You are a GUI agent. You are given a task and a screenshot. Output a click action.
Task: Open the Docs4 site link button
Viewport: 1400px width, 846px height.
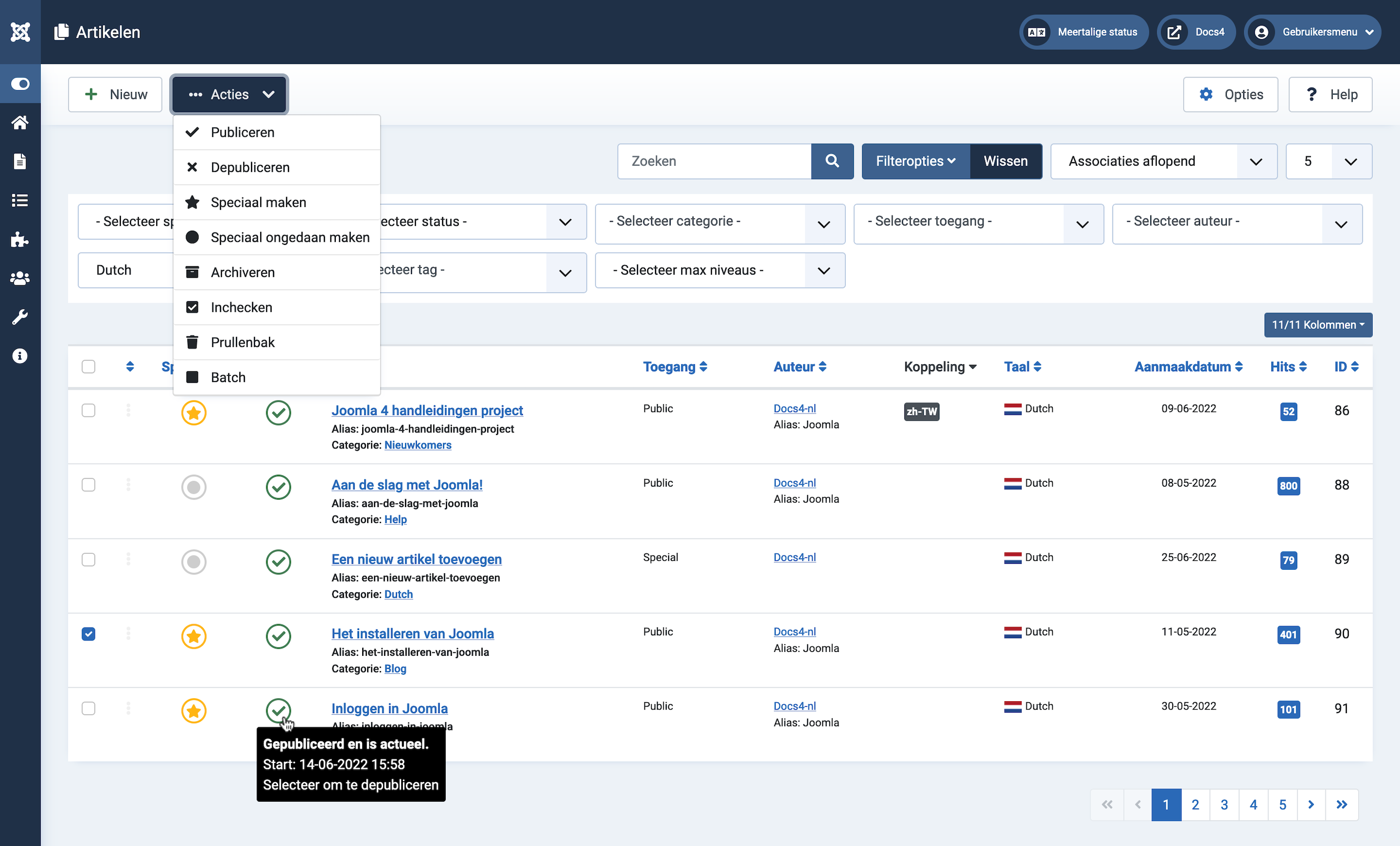point(1196,32)
